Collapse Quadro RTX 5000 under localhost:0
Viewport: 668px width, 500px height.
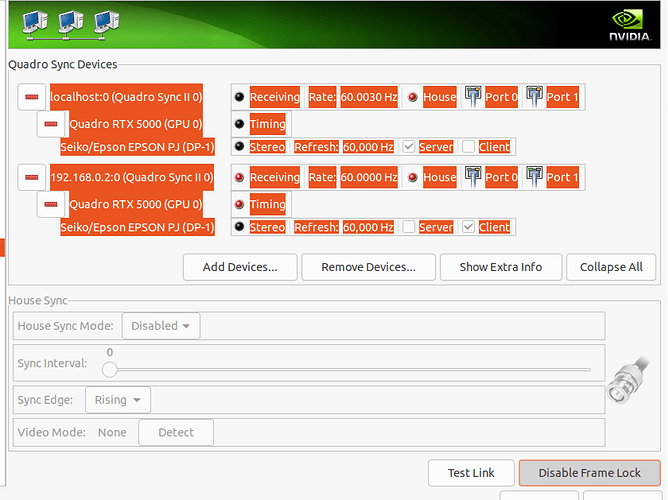coord(51,124)
